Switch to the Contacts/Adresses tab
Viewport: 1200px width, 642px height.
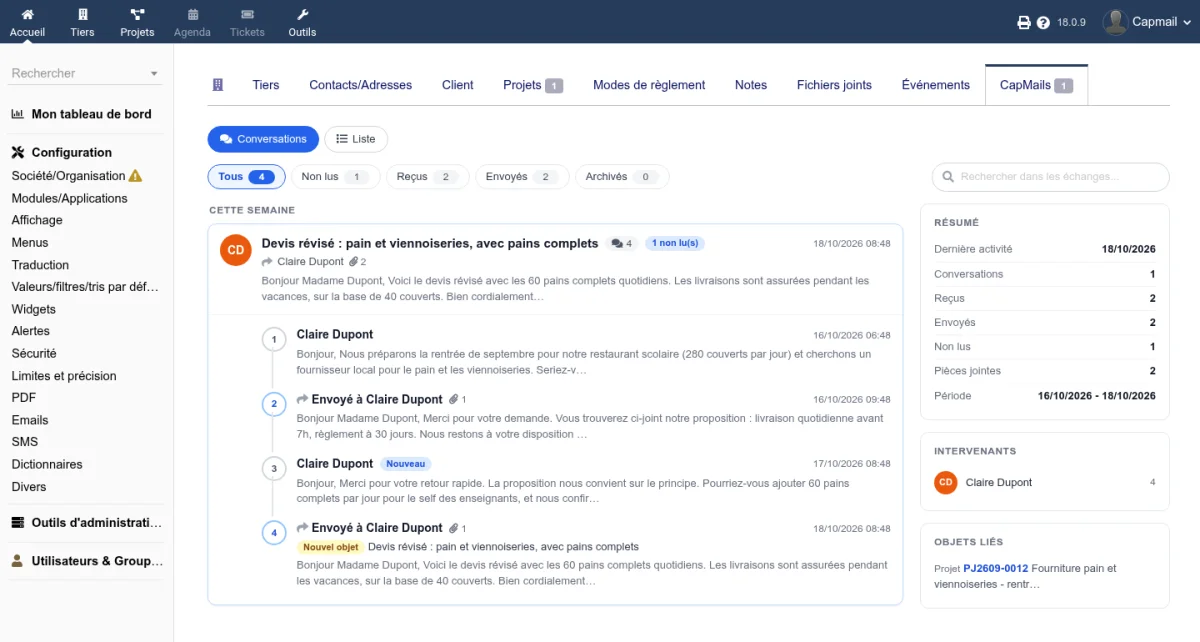point(360,85)
